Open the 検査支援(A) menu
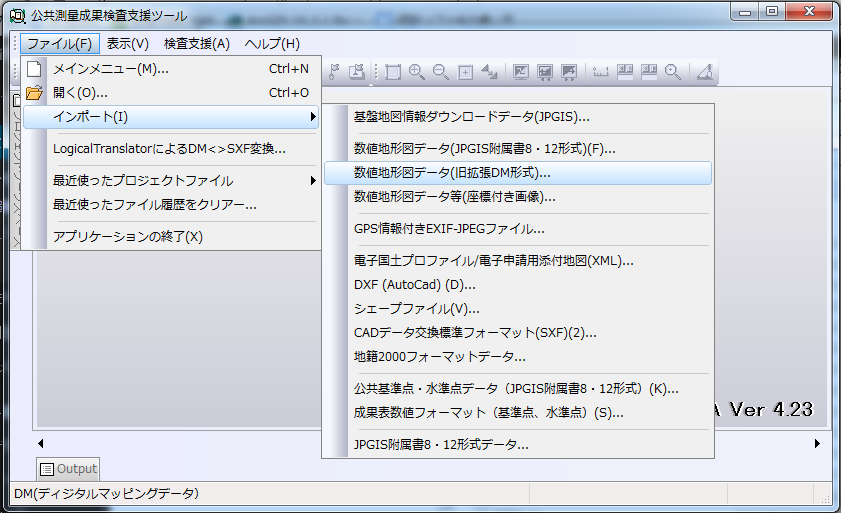 196,43
